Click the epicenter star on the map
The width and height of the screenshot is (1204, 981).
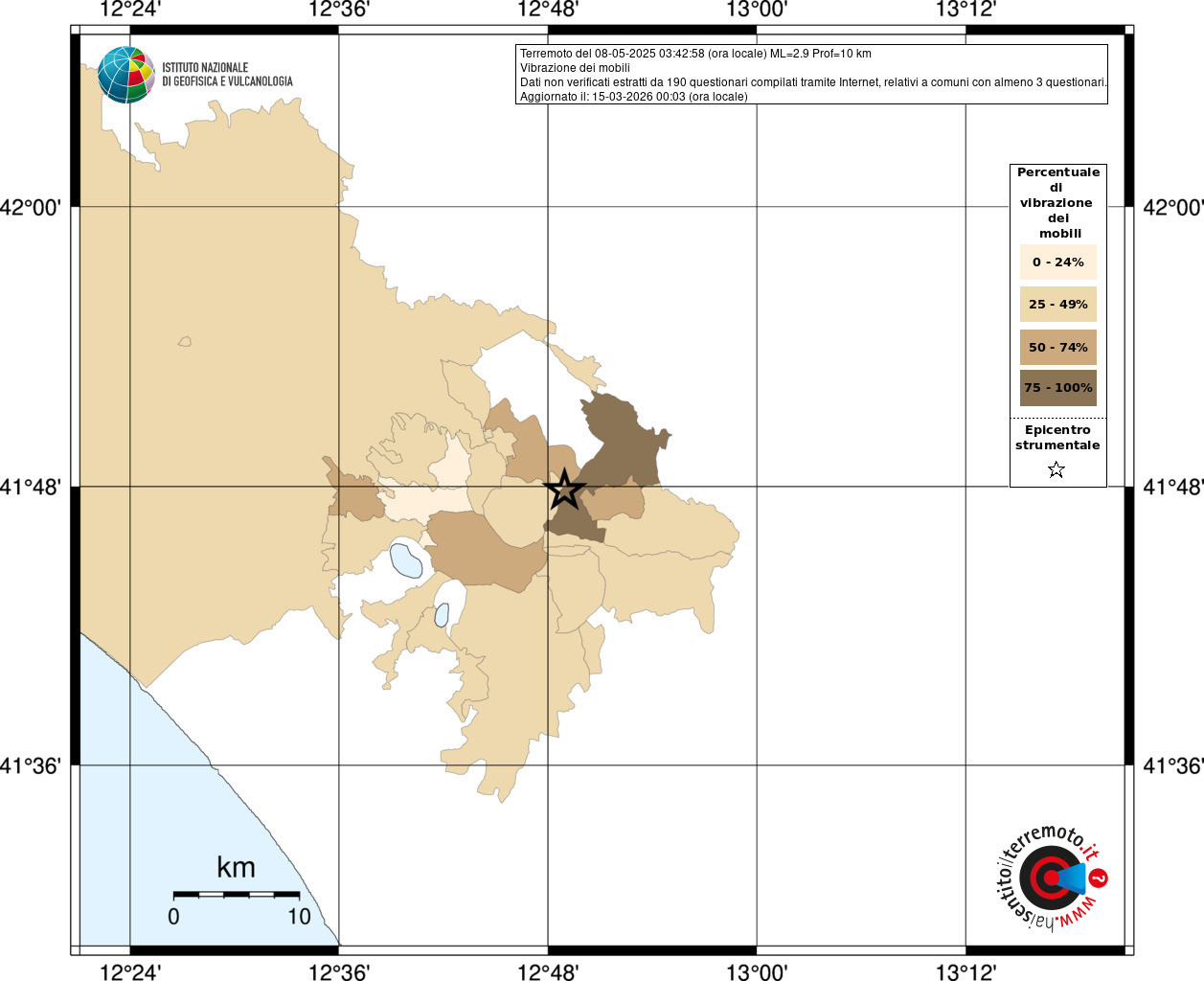click(564, 490)
